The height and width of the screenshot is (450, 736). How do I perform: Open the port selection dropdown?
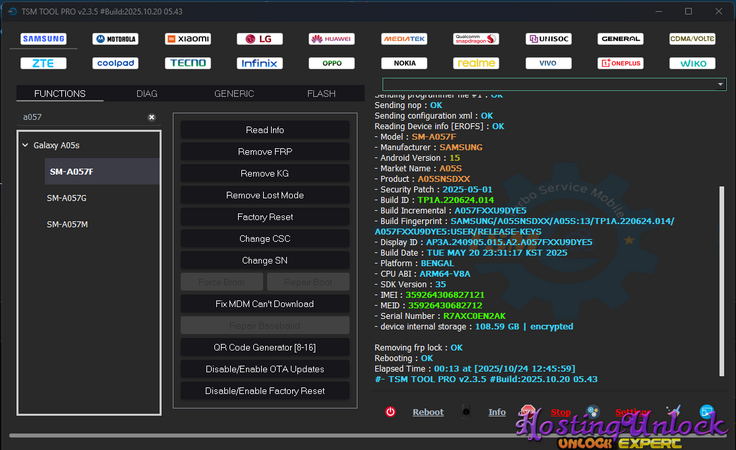coord(720,85)
